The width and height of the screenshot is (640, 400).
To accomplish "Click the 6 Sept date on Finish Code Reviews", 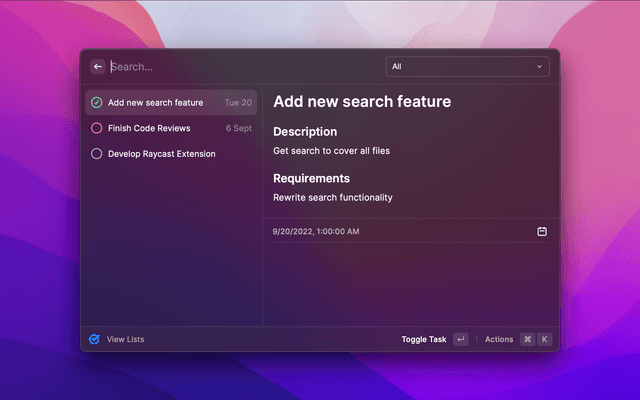I will (238, 128).
